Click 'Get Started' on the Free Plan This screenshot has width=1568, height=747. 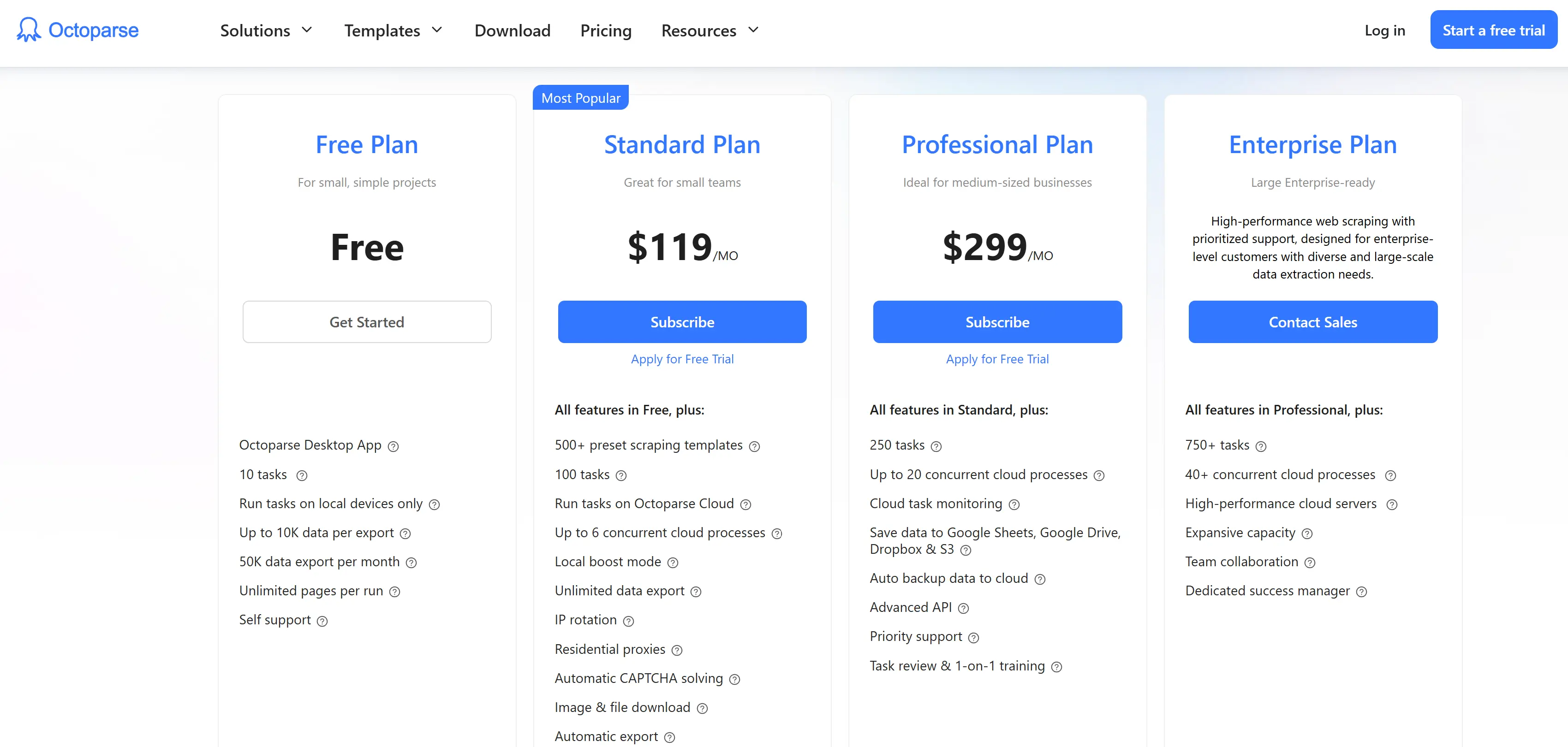coord(366,322)
